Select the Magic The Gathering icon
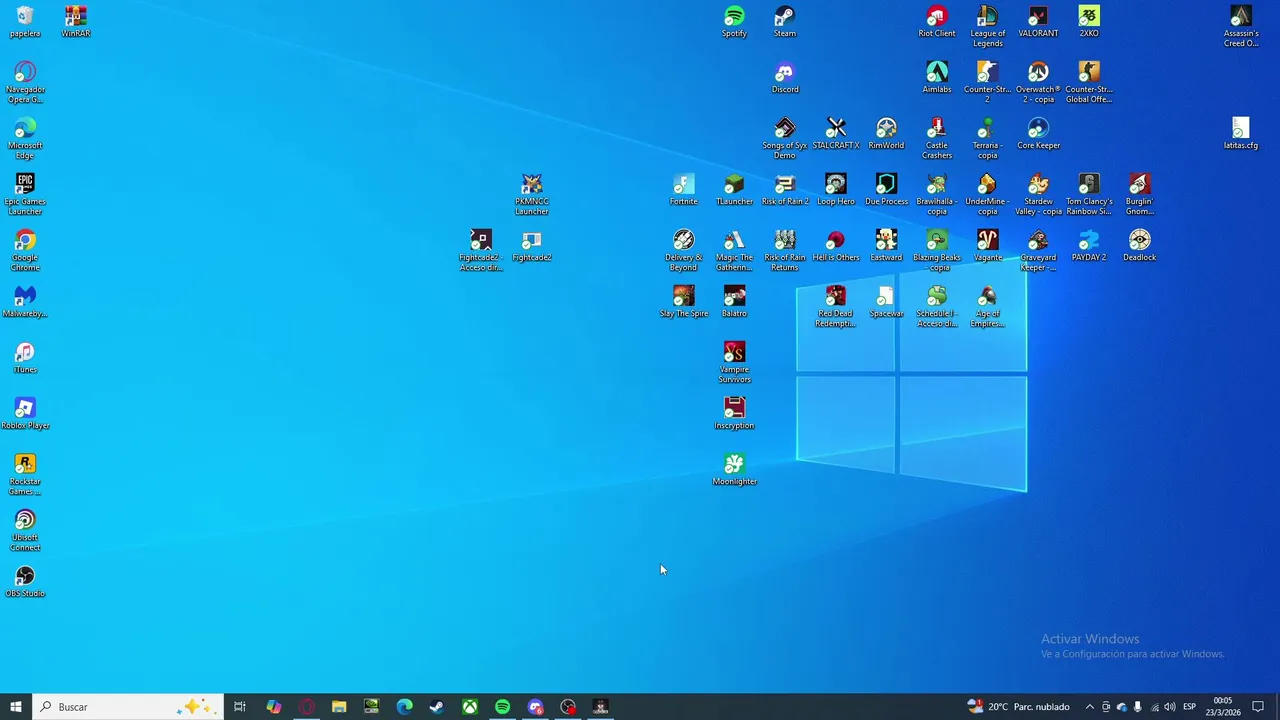This screenshot has height=720, width=1280. 734,250
